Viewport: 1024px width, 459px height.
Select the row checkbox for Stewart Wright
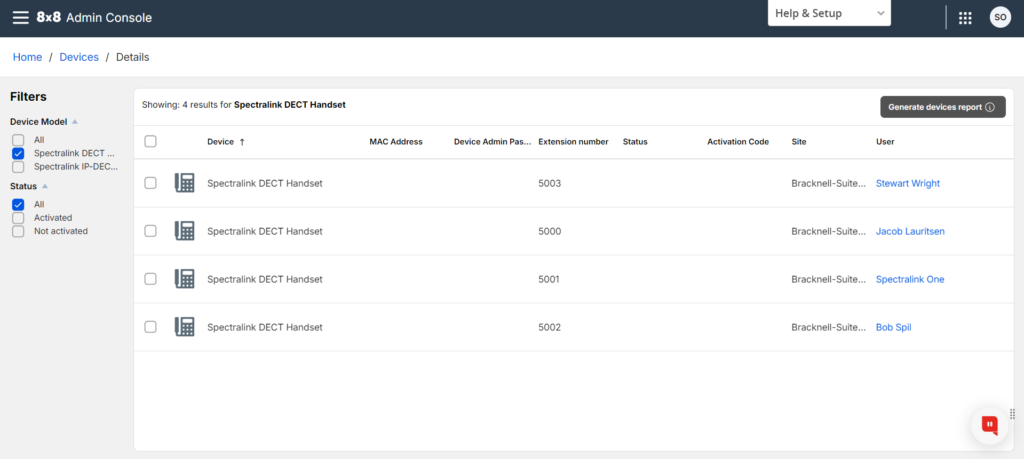tap(150, 183)
